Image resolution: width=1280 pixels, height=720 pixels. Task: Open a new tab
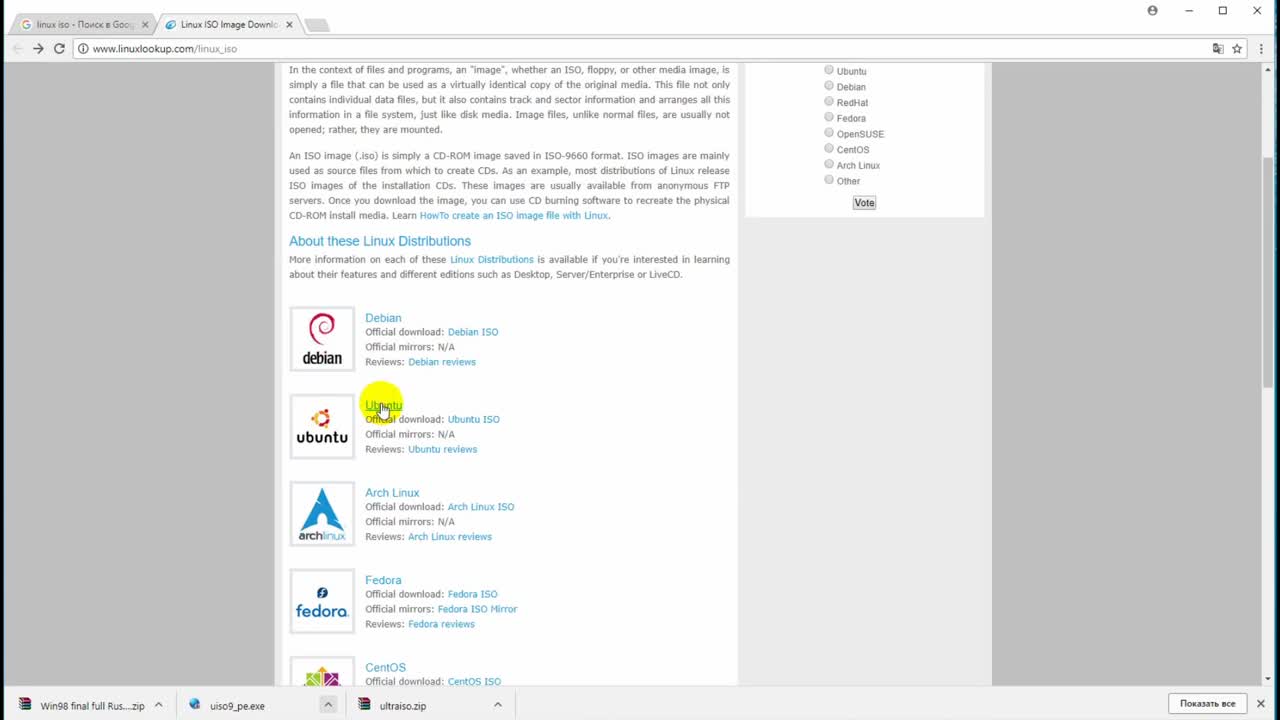pyautogui.click(x=317, y=25)
